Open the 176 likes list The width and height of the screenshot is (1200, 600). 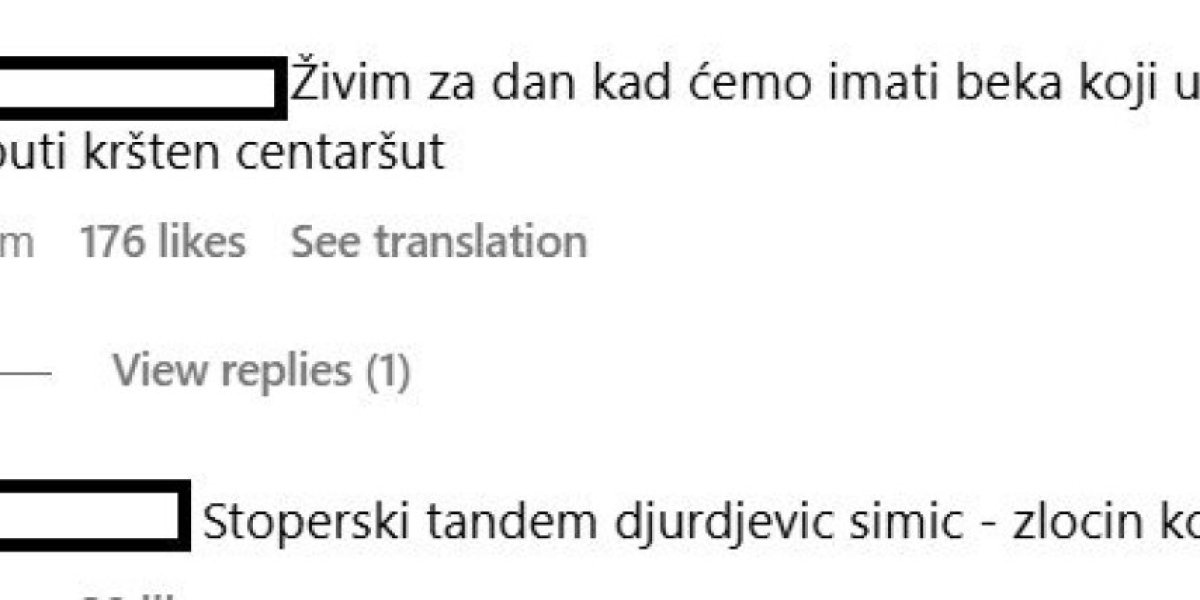(162, 242)
